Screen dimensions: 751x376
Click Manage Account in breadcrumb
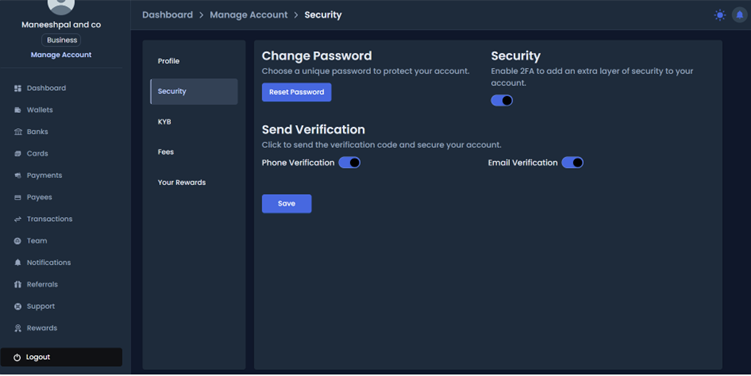tap(249, 15)
